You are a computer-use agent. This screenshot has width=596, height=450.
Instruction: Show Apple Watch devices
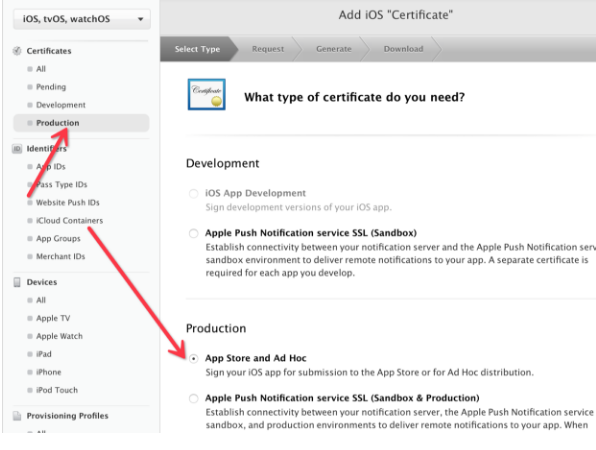click(x=59, y=336)
